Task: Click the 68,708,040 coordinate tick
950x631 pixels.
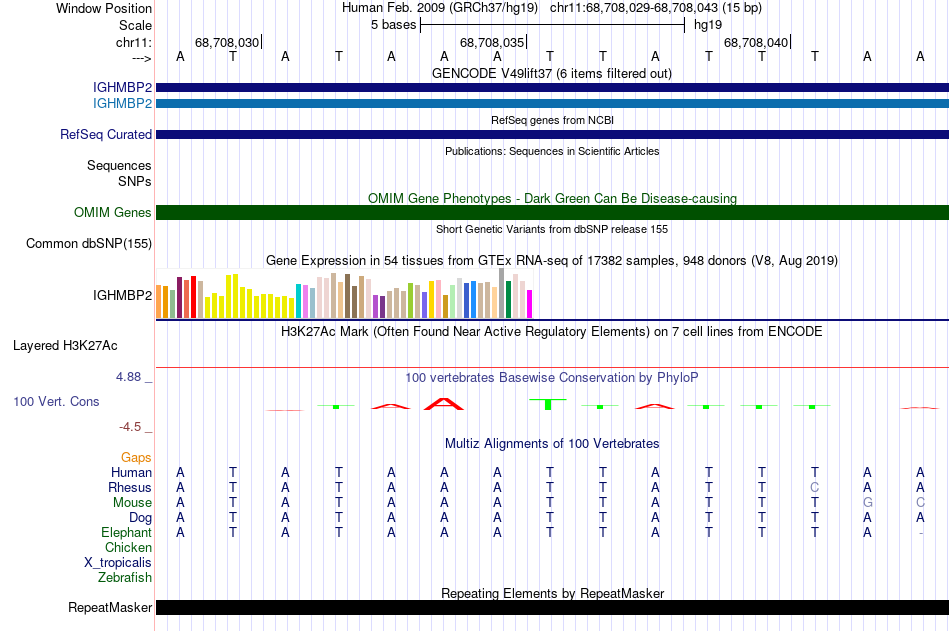Action: tap(757, 42)
